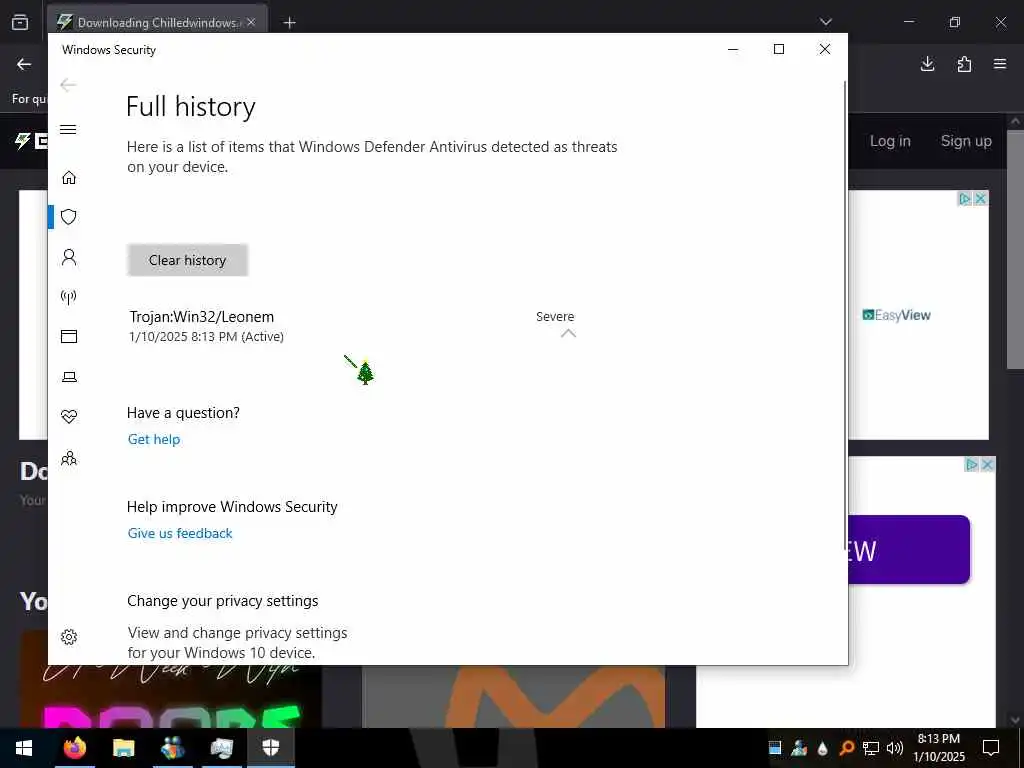Open Windows Security settings gear

click(x=69, y=637)
